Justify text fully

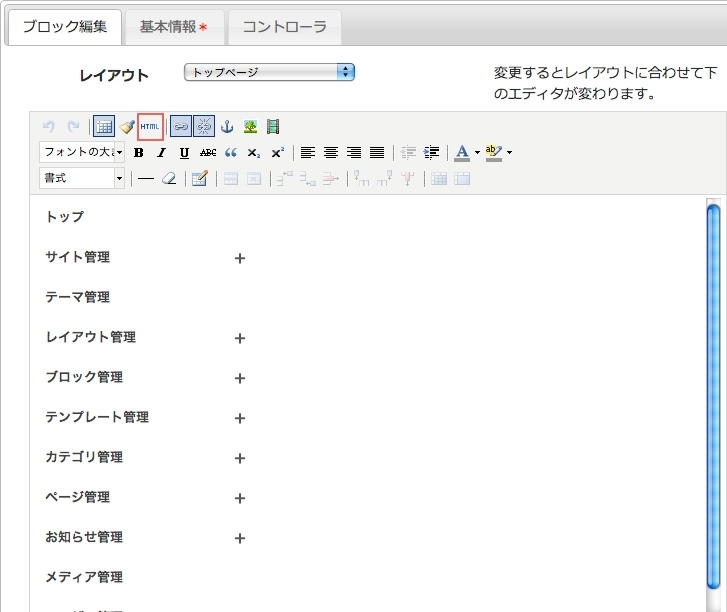point(377,153)
